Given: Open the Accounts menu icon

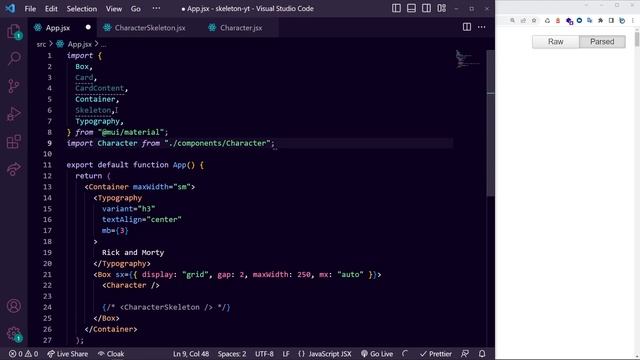Looking at the screenshot, I should (x=14, y=306).
